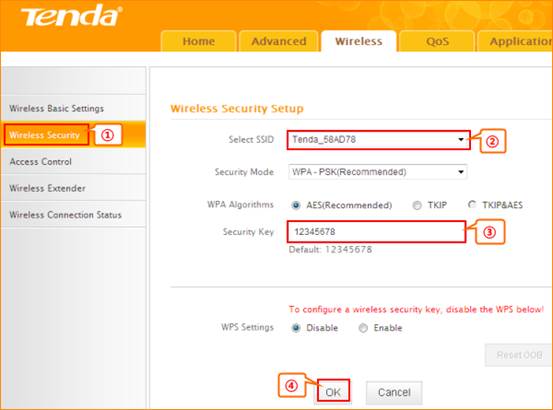Open the Select SSID dropdown
Image resolution: width=553 pixels, height=410 pixels.
378,140
